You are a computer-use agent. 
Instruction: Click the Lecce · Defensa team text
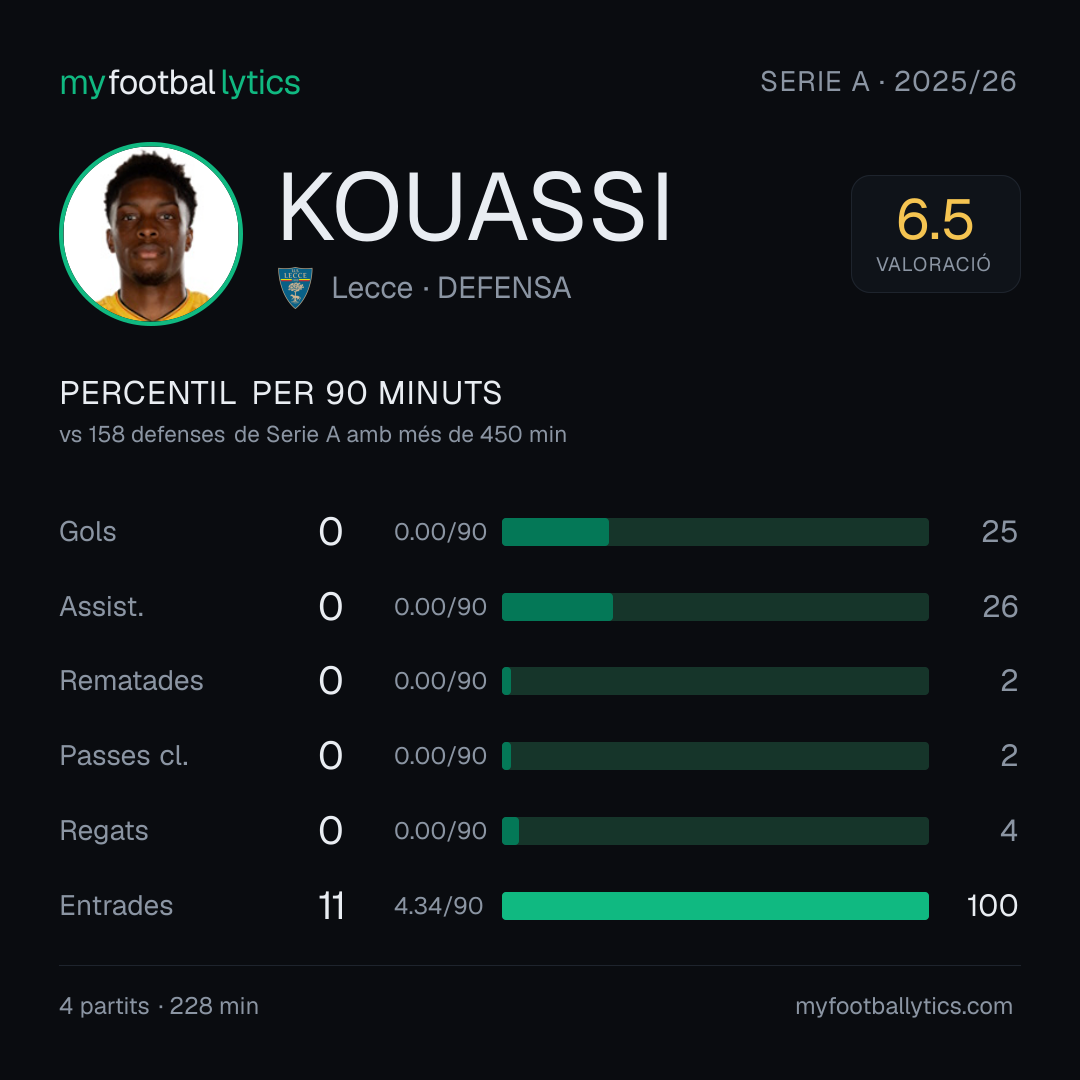pos(451,288)
